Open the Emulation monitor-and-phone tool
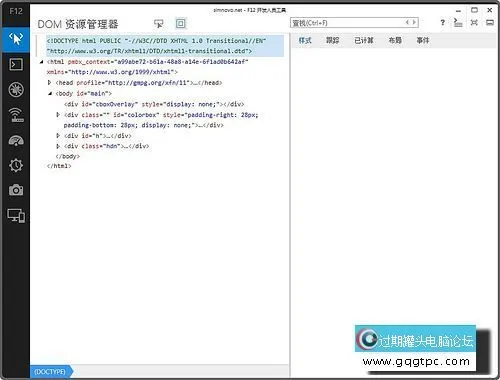 point(16,216)
